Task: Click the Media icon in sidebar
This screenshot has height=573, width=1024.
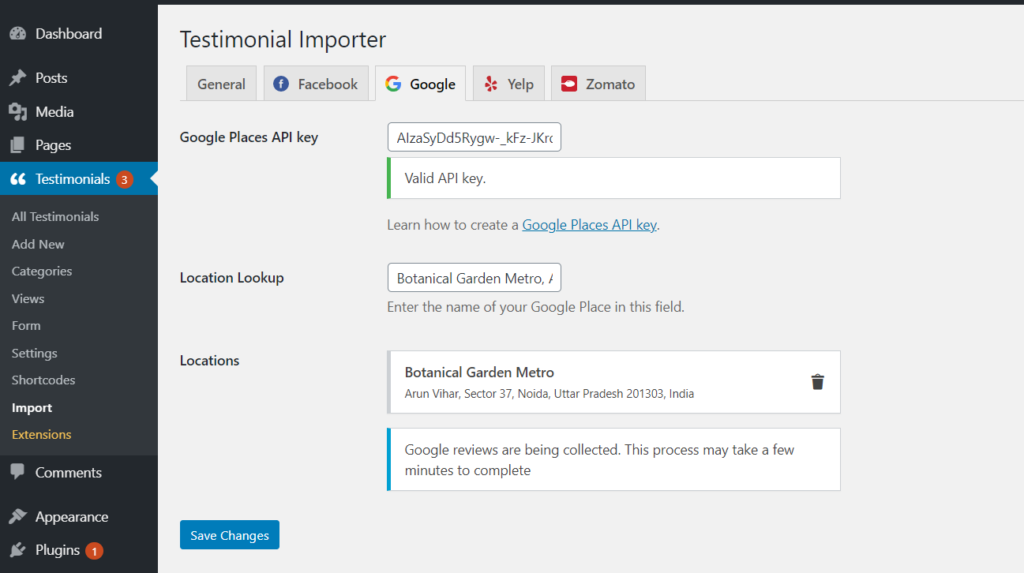Action: coord(18,112)
